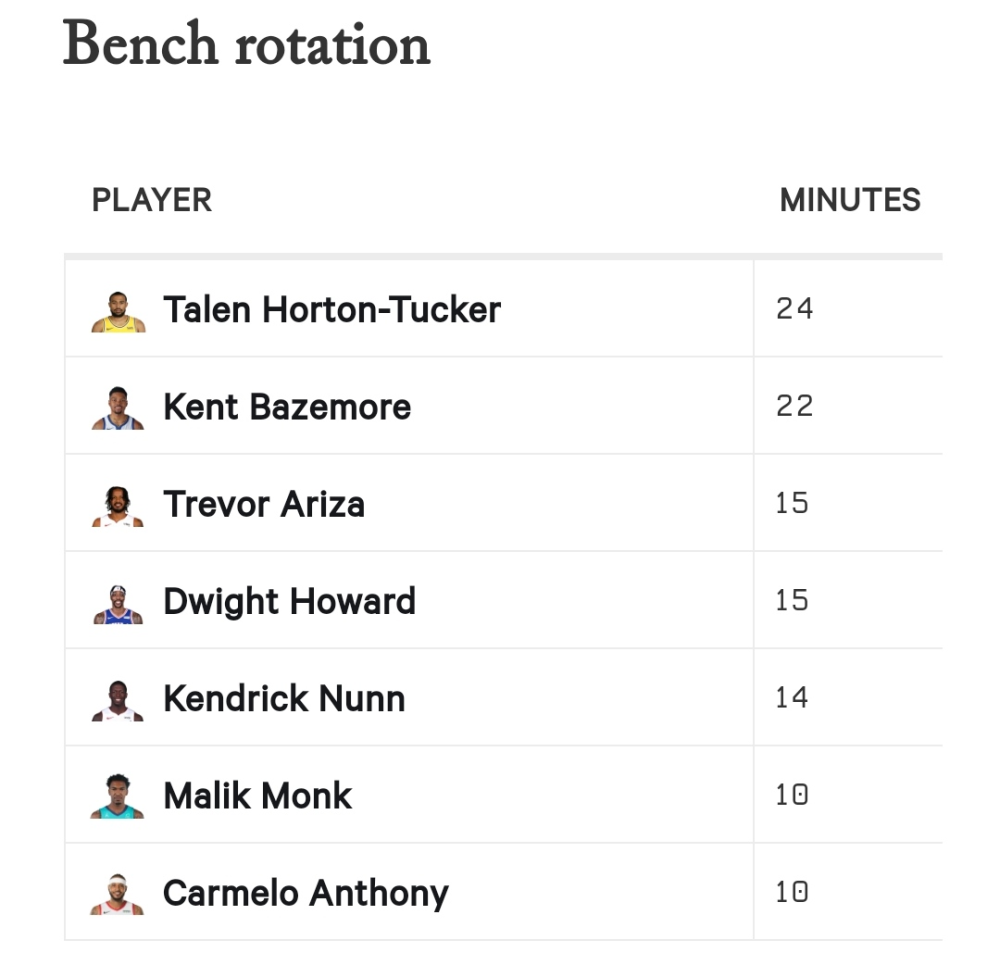The height and width of the screenshot is (965, 1000).
Task: Select the Trevor Ariza name text
Action: tap(264, 504)
